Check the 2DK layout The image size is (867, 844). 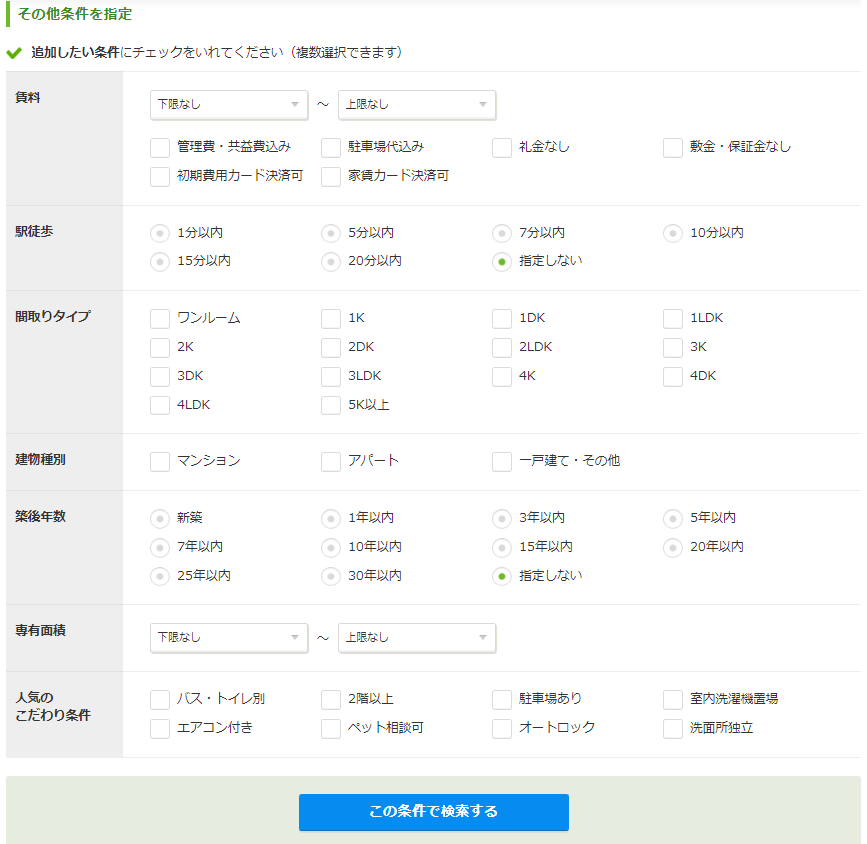331,347
